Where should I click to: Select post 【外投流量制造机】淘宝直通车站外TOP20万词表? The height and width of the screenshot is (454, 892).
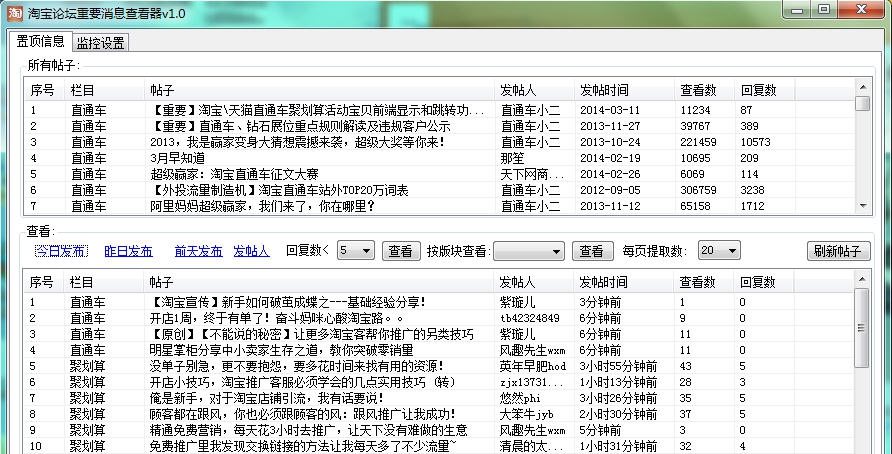[279, 190]
